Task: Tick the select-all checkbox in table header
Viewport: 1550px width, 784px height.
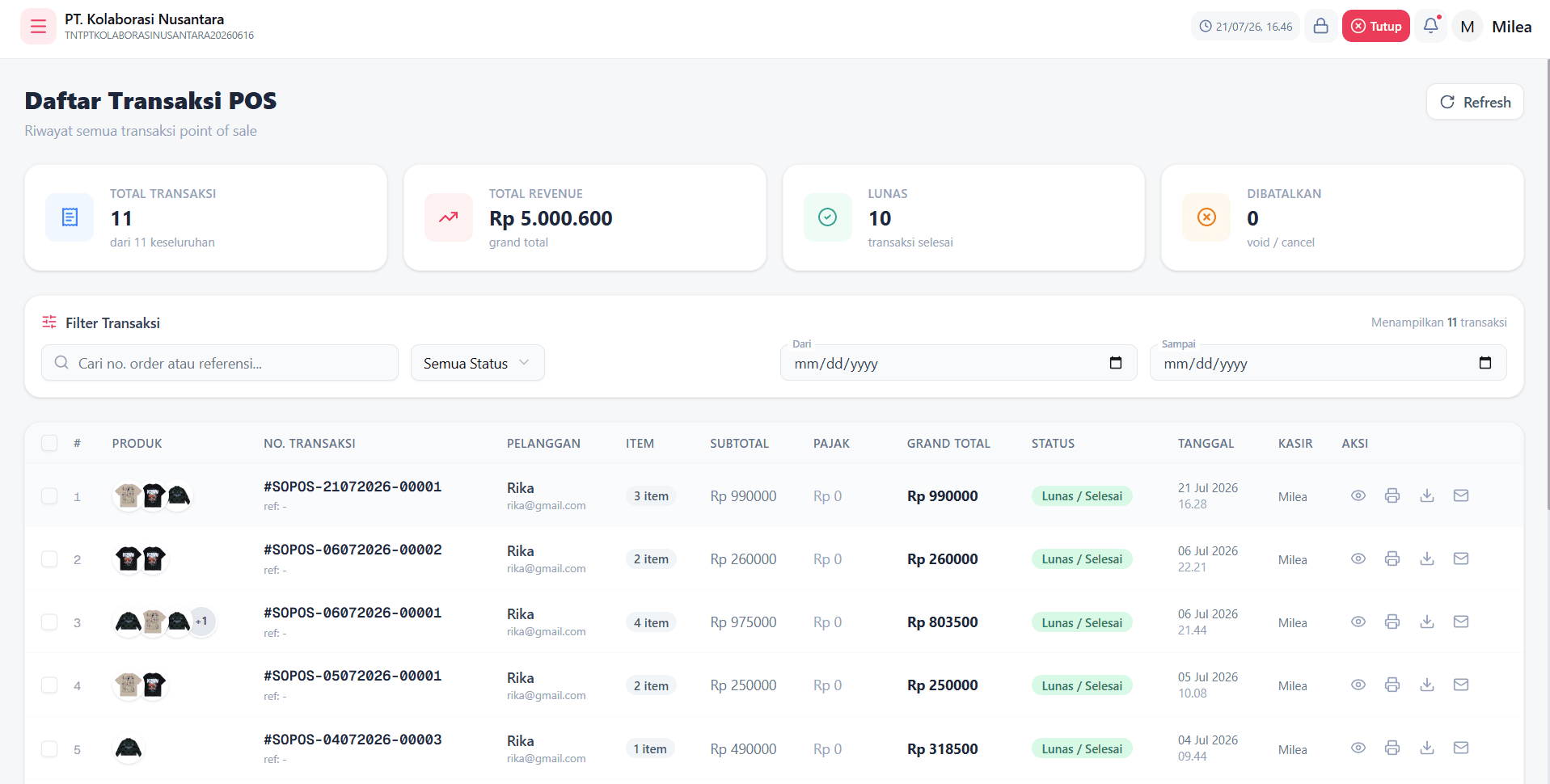Action: point(49,443)
